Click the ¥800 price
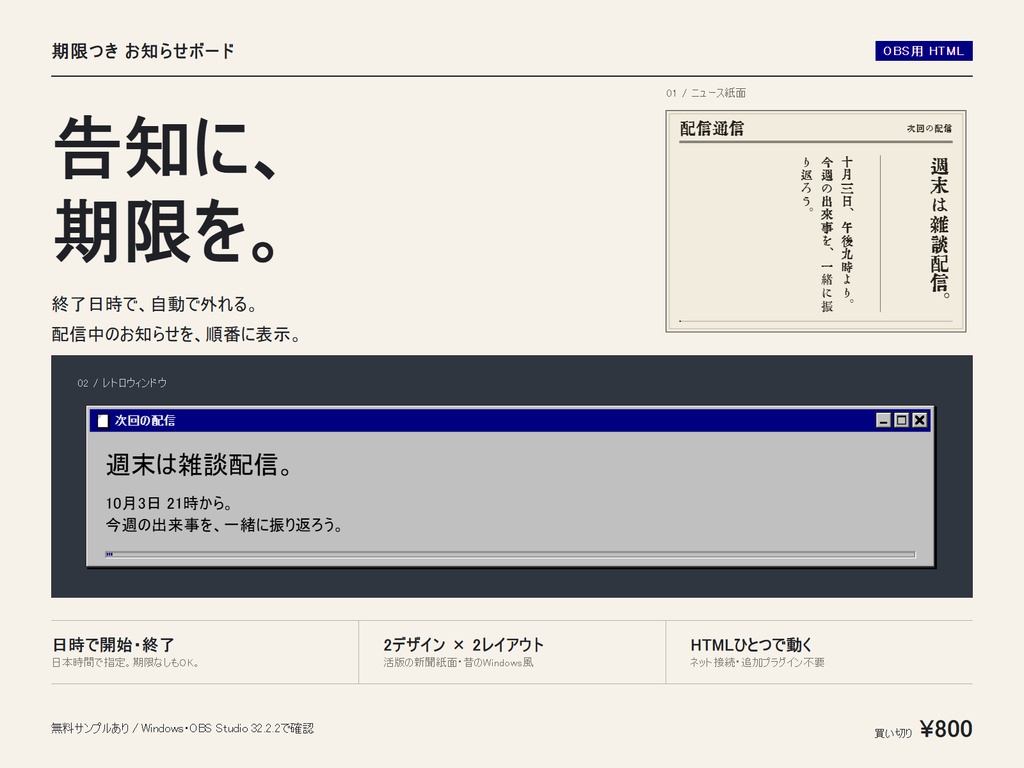1024x768 pixels. point(946,729)
